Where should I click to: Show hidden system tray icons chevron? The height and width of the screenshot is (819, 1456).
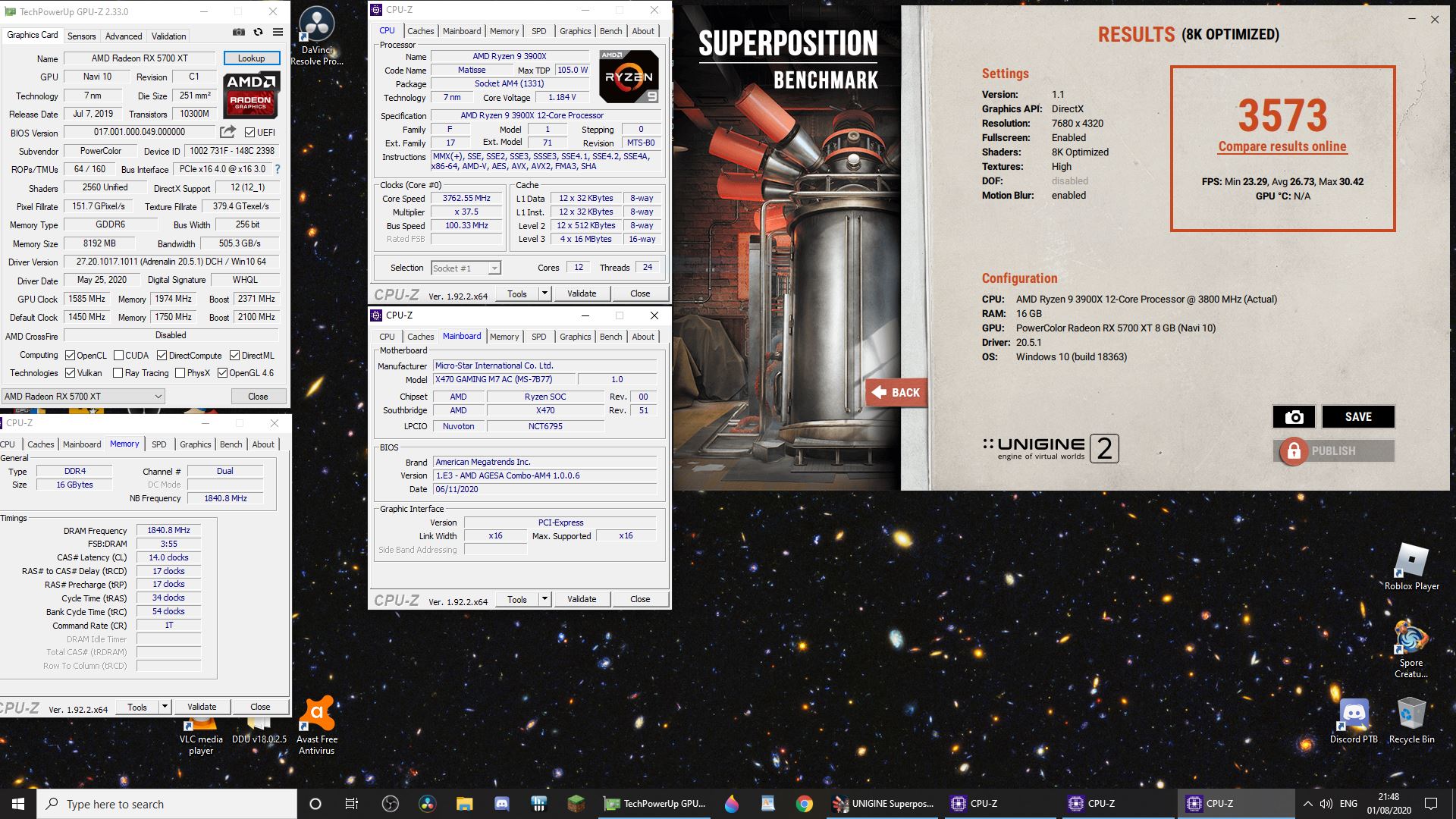click(x=1307, y=804)
